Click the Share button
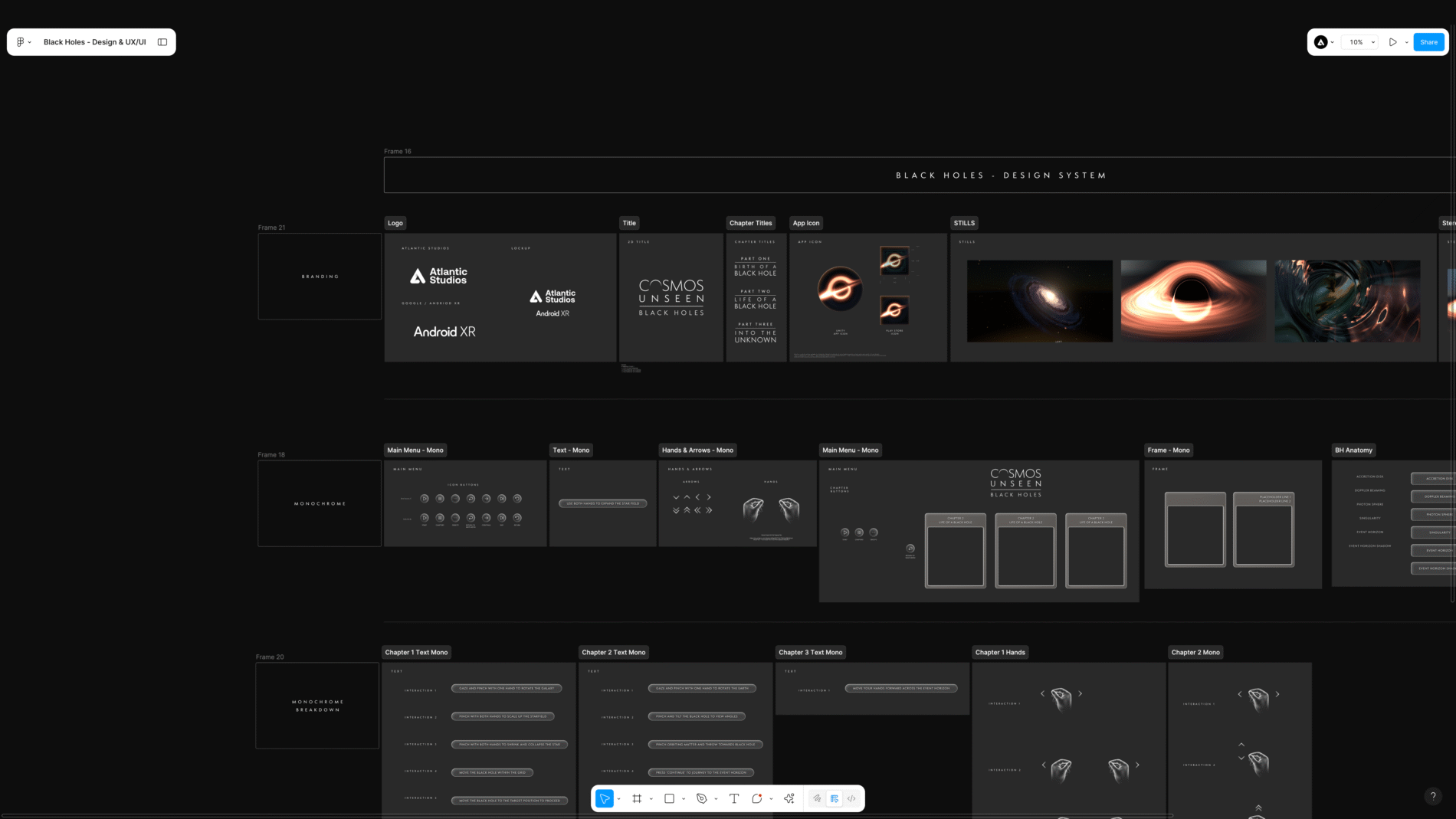The image size is (1456, 819). pyautogui.click(x=1428, y=42)
